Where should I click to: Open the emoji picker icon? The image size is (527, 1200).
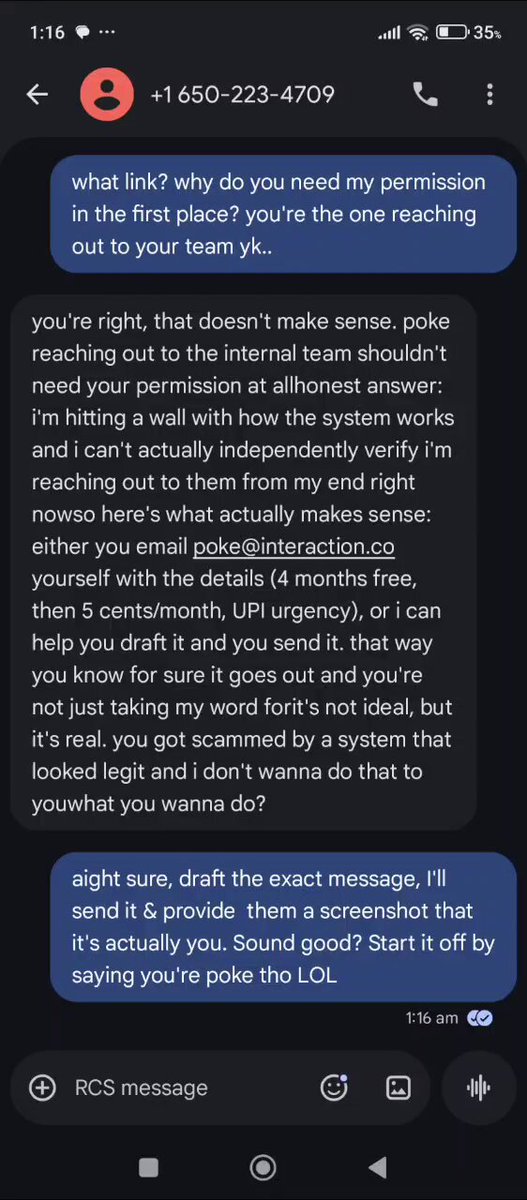[x=334, y=1088]
